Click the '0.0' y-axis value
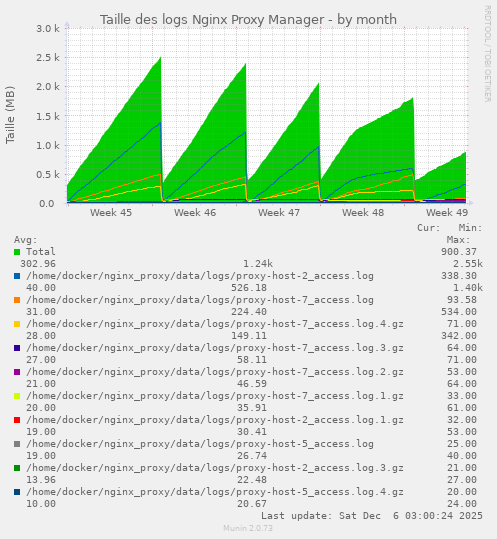Image resolution: width=497 pixels, height=539 pixels. click(x=46, y=204)
